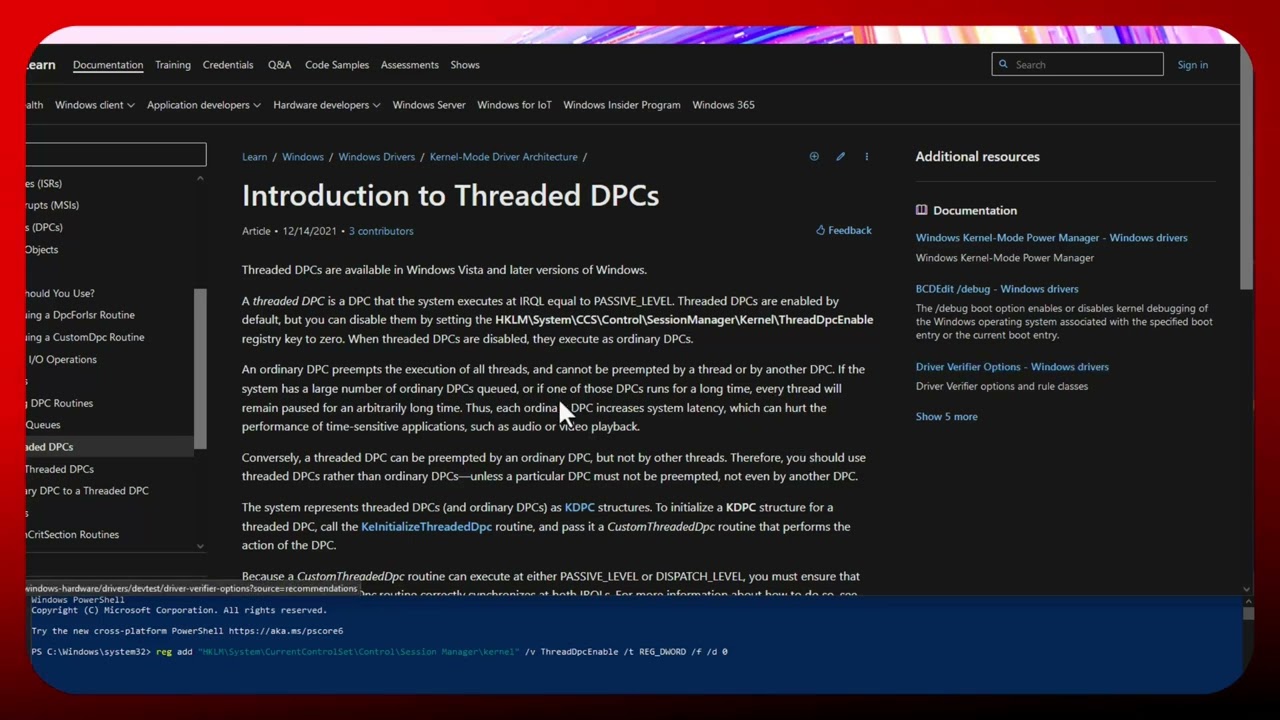
Task: Click Sign in link
Action: click(x=1193, y=65)
